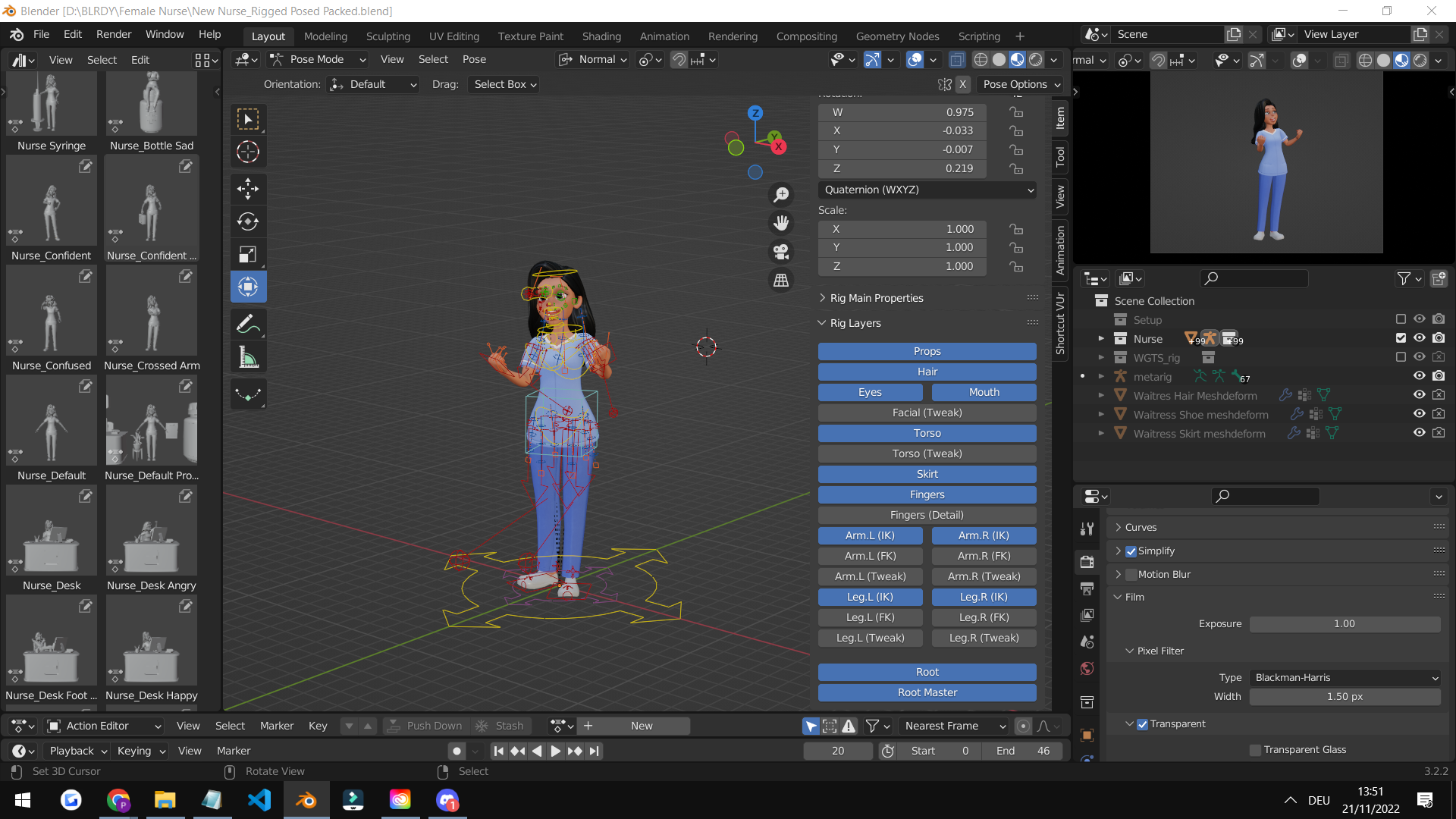Disable the Simplify checkbox
The image size is (1456, 819).
[1131, 551]
